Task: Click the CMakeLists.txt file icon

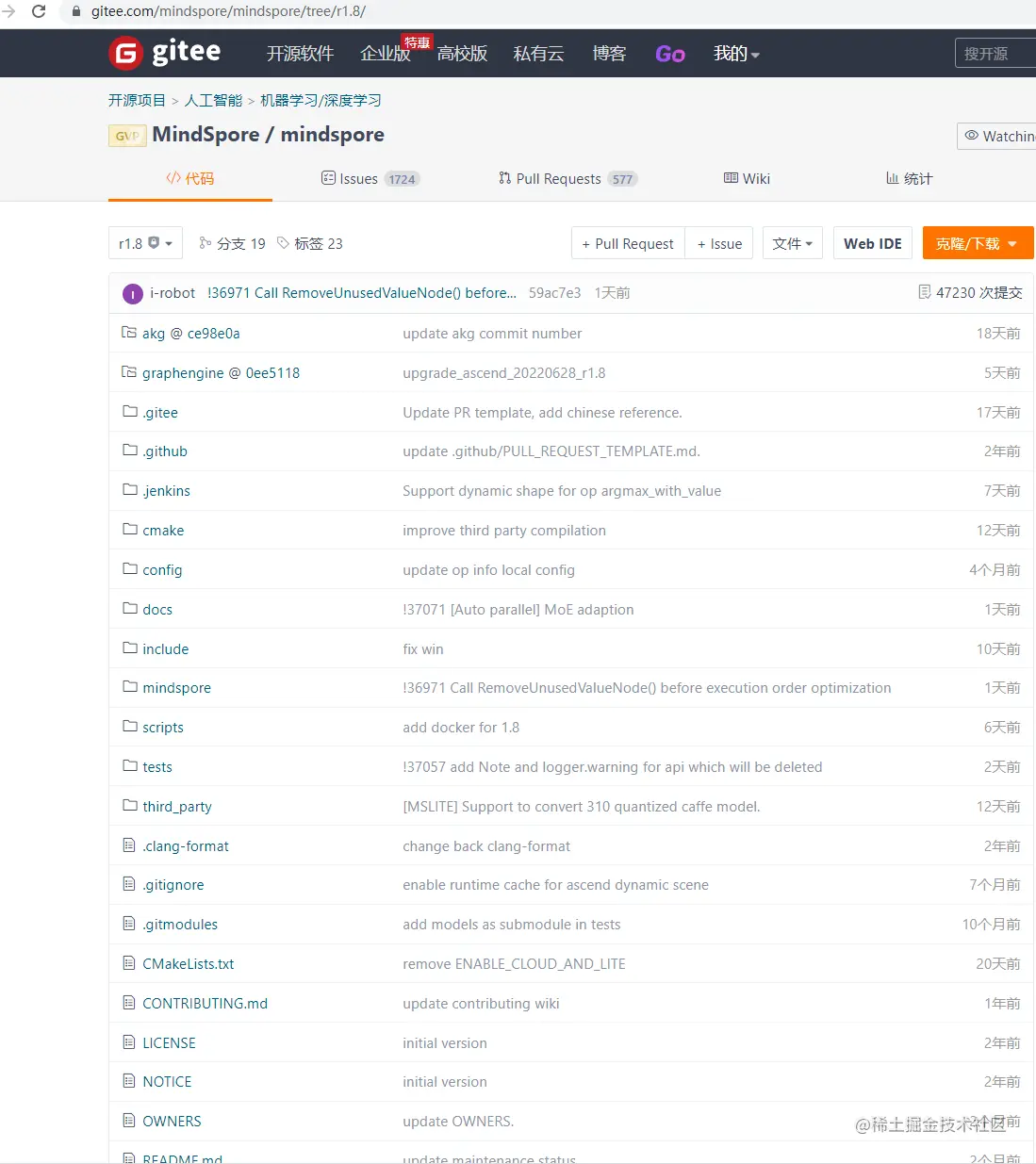Action: tap(129, 963)
